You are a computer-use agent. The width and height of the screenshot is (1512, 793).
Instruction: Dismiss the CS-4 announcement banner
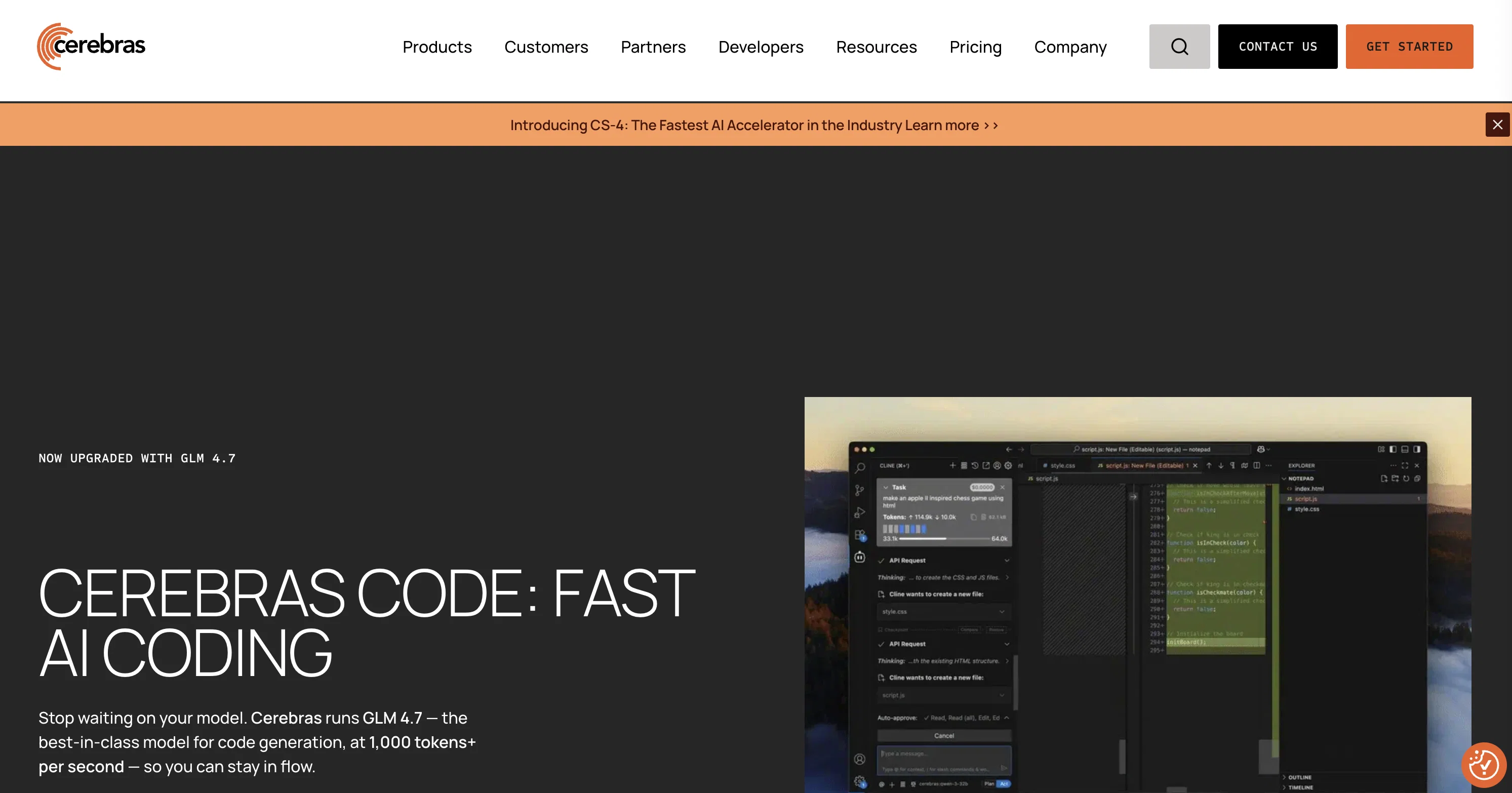tap(1497, 125)
